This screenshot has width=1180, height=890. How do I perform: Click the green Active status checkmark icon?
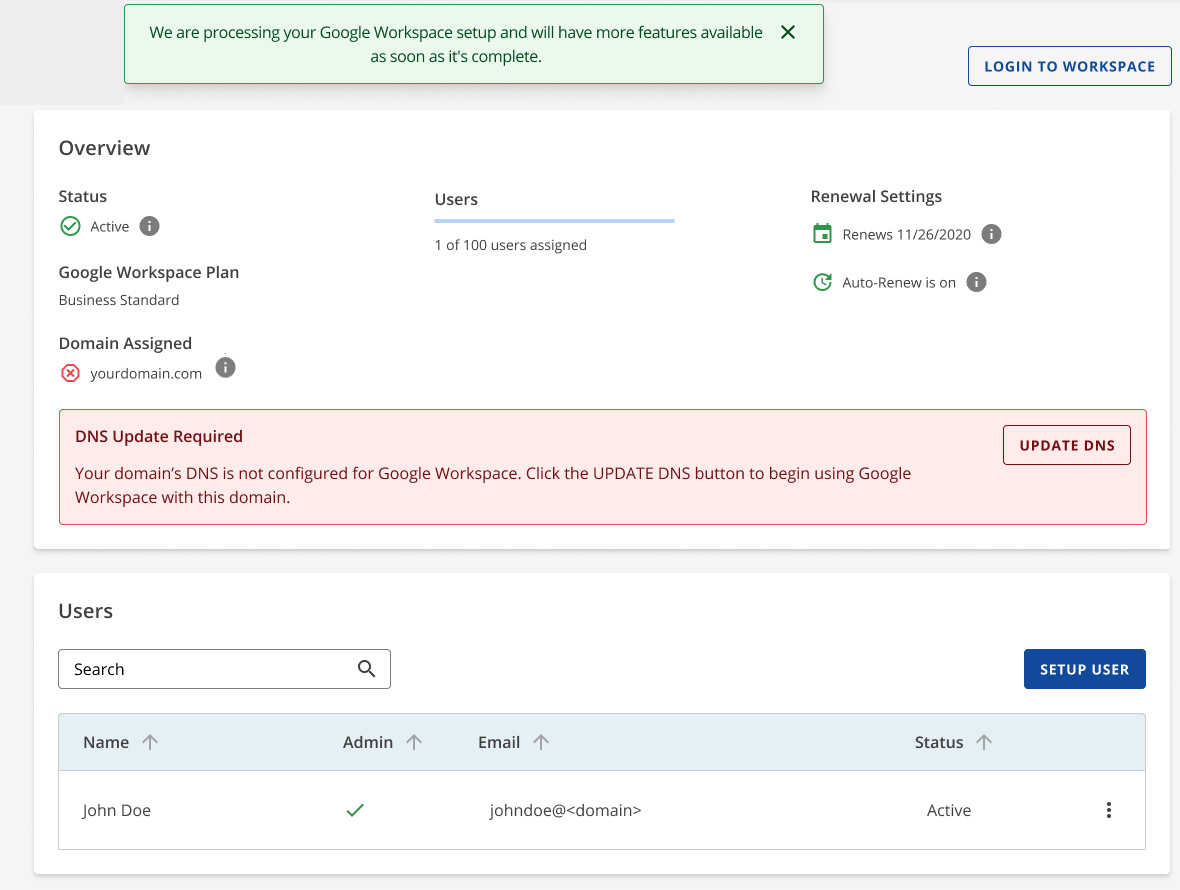pyautogui.click(x=70, y=226)
